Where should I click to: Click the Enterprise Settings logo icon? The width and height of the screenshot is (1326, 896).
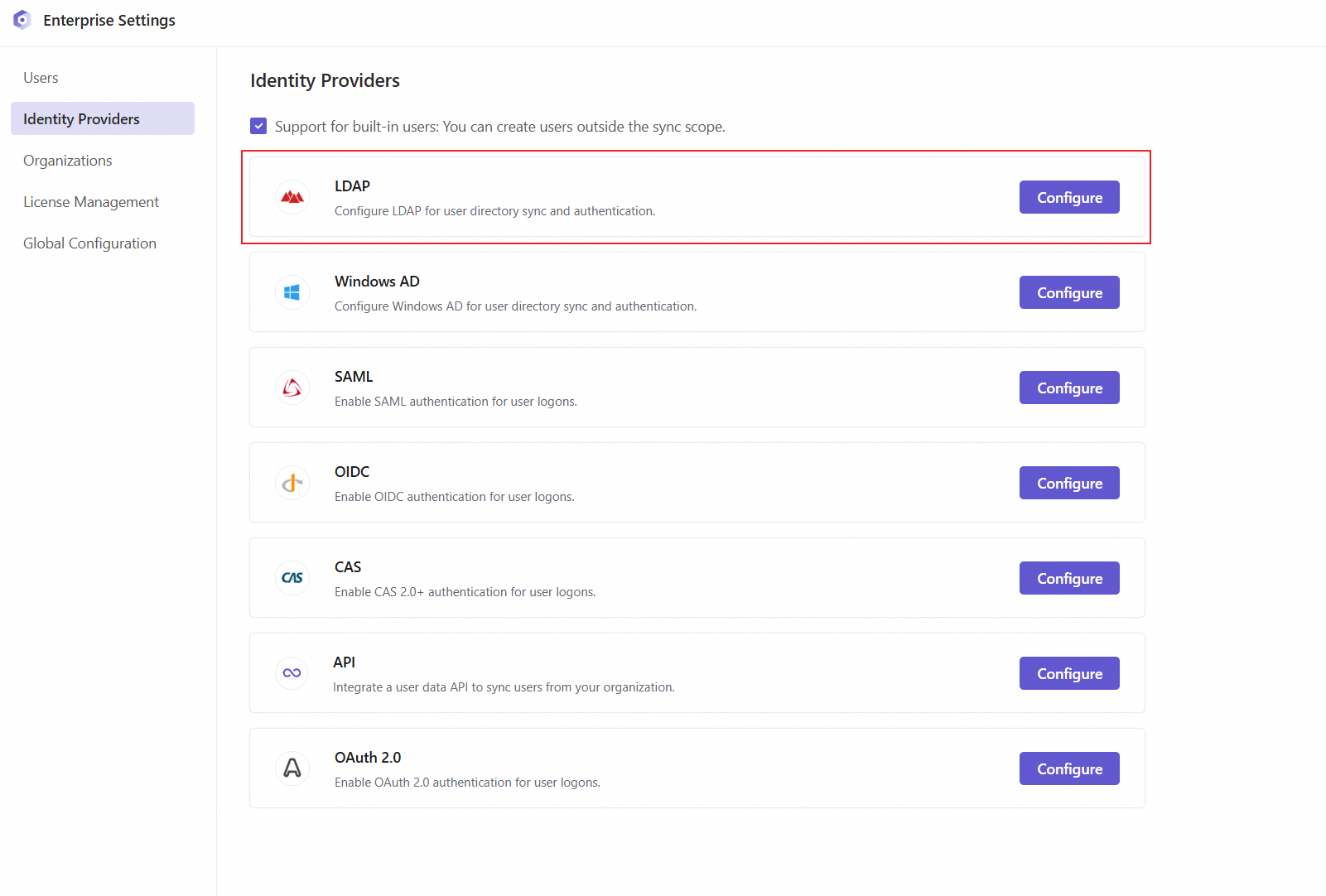[x=22, y=20]
